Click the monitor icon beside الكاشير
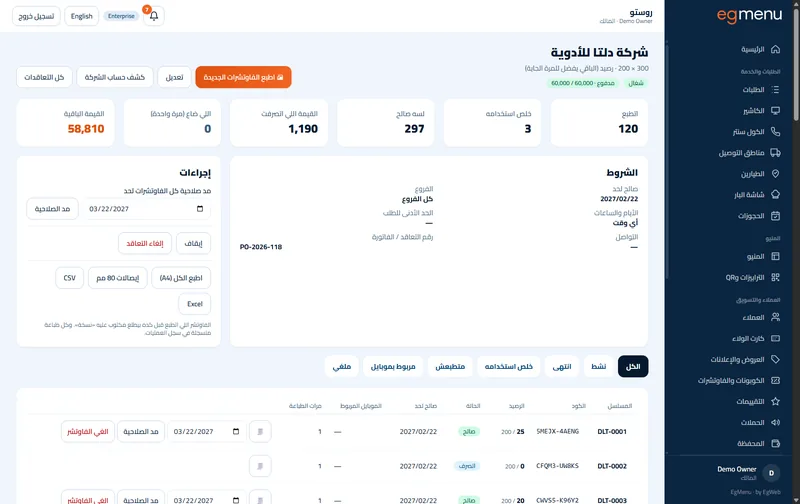 point(776,111)
